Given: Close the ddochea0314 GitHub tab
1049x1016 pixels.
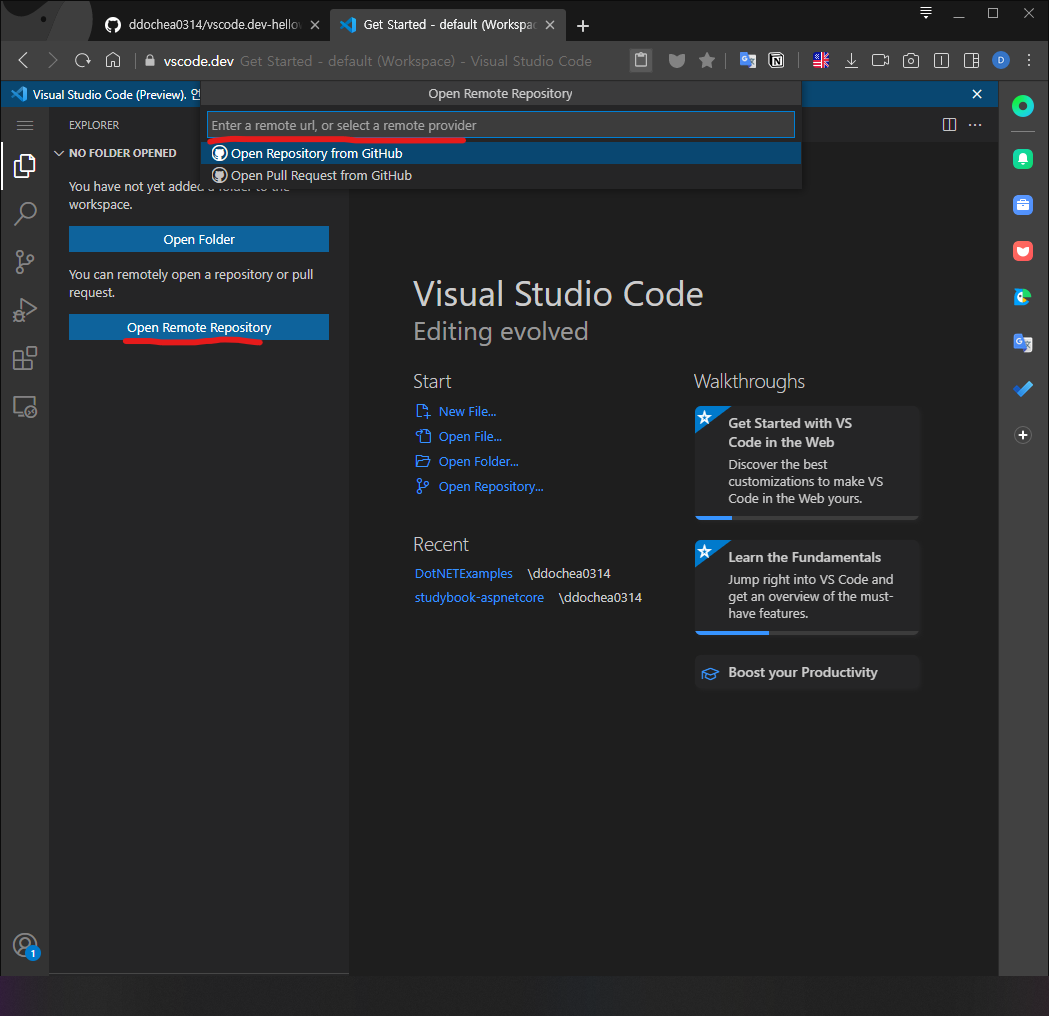Looking at the screenshot, I should click(x=314, y=25).
